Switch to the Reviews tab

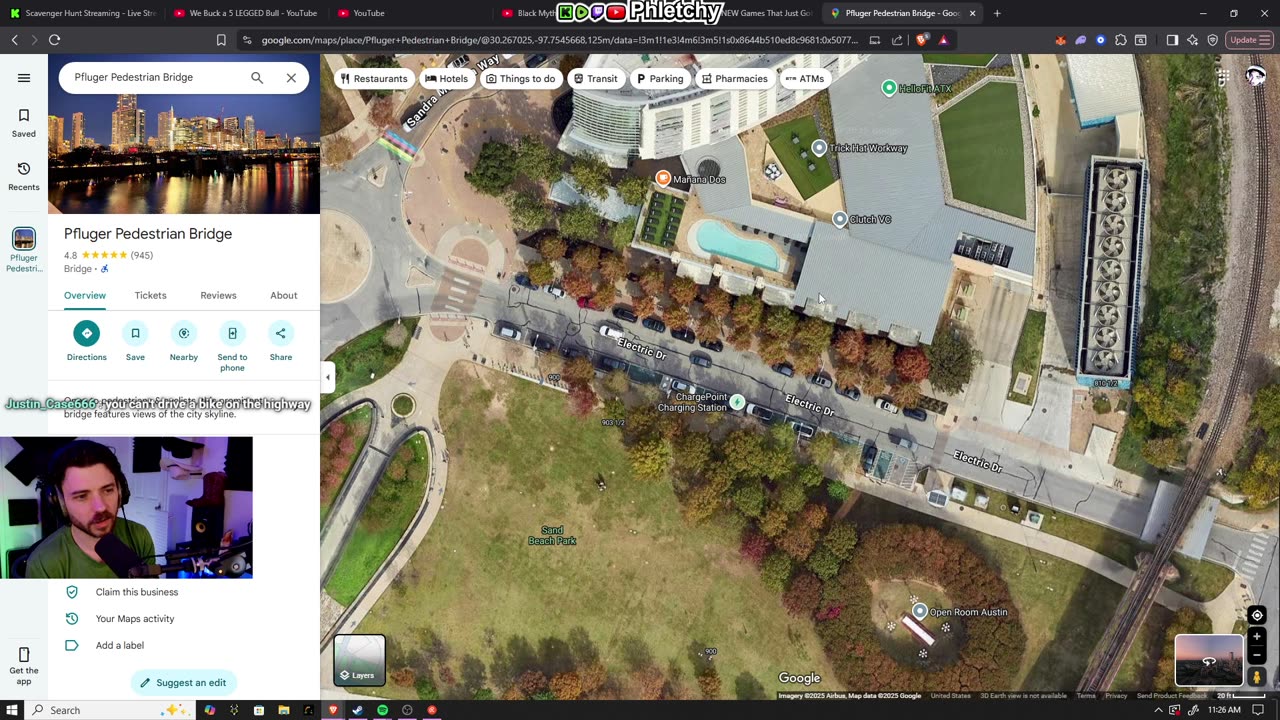218,296
